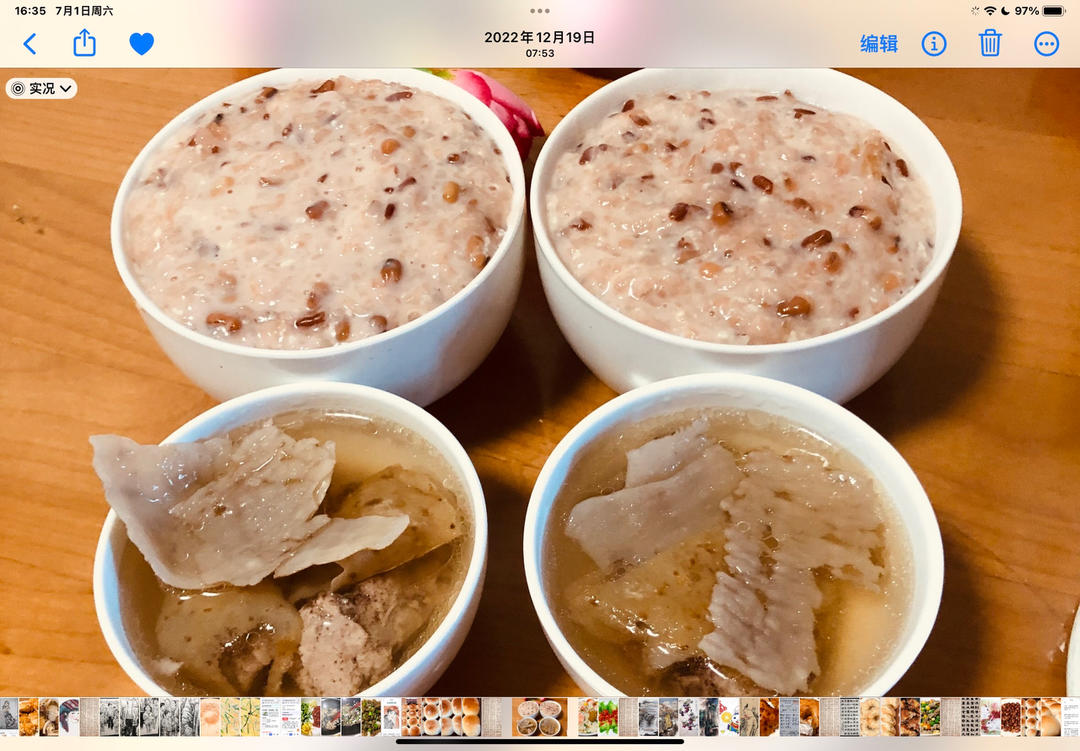
Task: Tap the 16:35 clock in status bar
Action: point(31,11)
